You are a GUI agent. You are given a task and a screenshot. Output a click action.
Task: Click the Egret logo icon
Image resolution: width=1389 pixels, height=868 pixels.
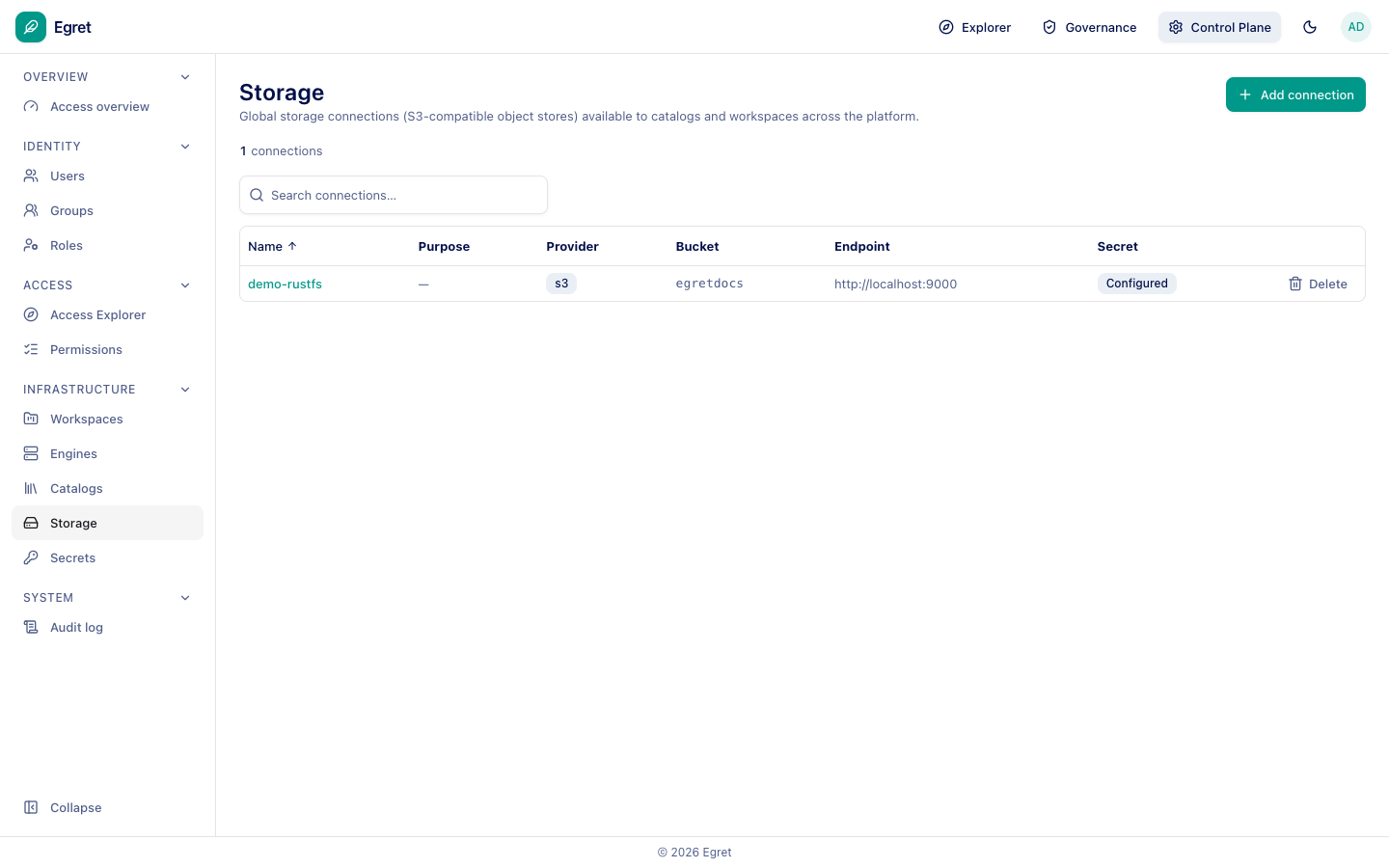pos(31,27)
